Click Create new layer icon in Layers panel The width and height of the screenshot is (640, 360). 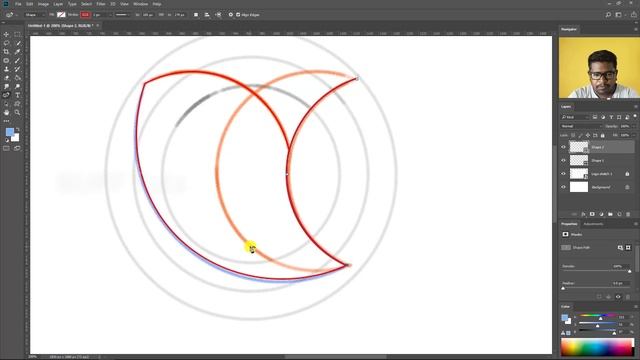619,214
